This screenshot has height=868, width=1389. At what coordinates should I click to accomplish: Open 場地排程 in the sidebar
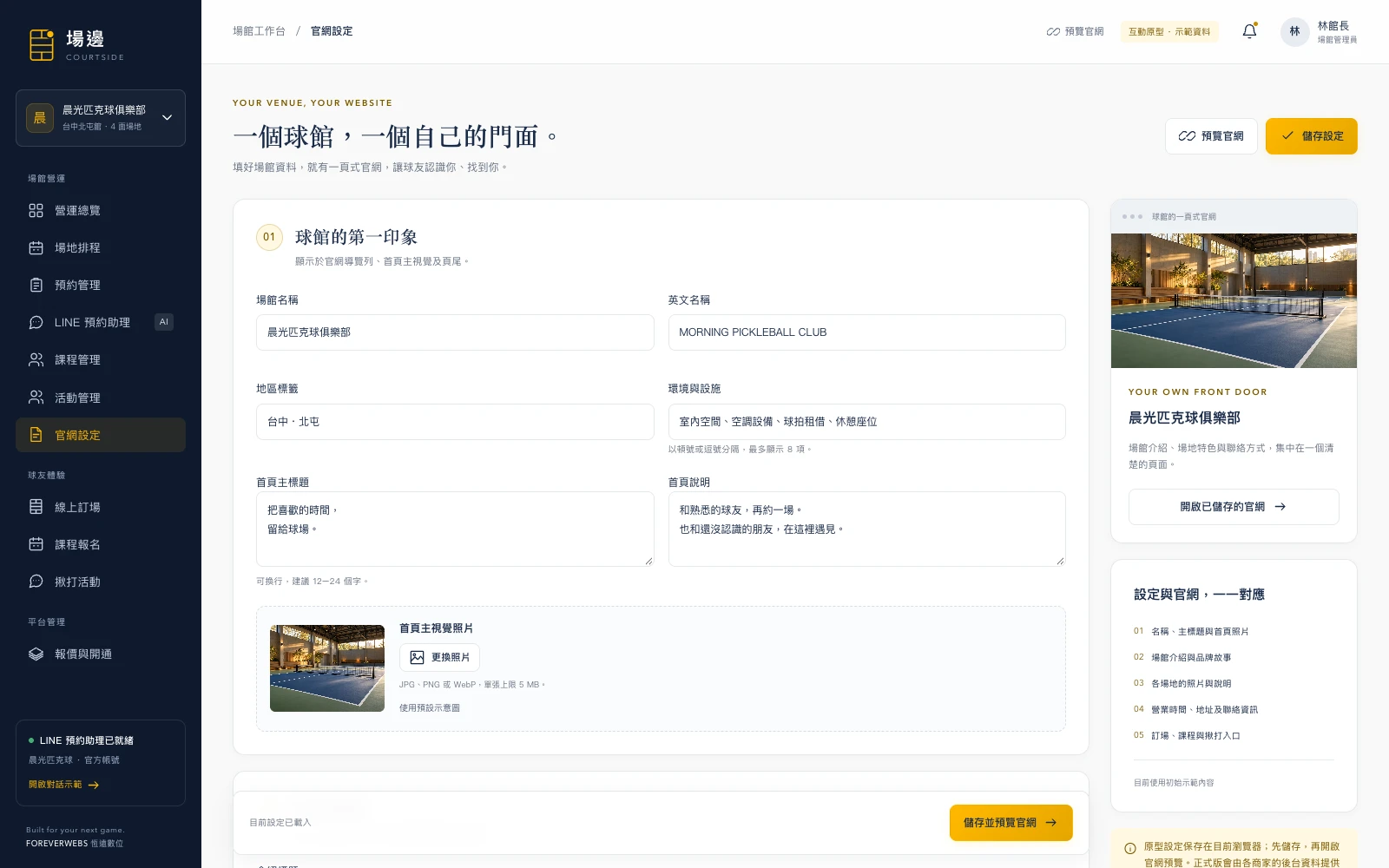pyautogui.click(x=101, y=247)
